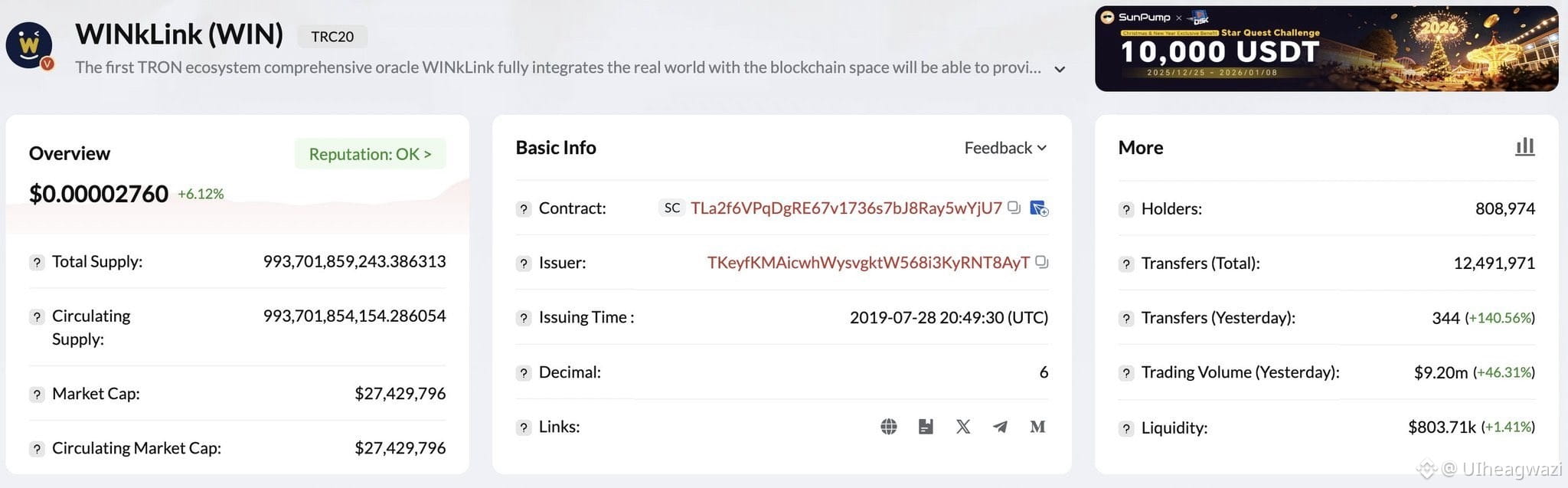
Task: Click the add-token-to-wallet icon
Action: tap(1039, 208)
